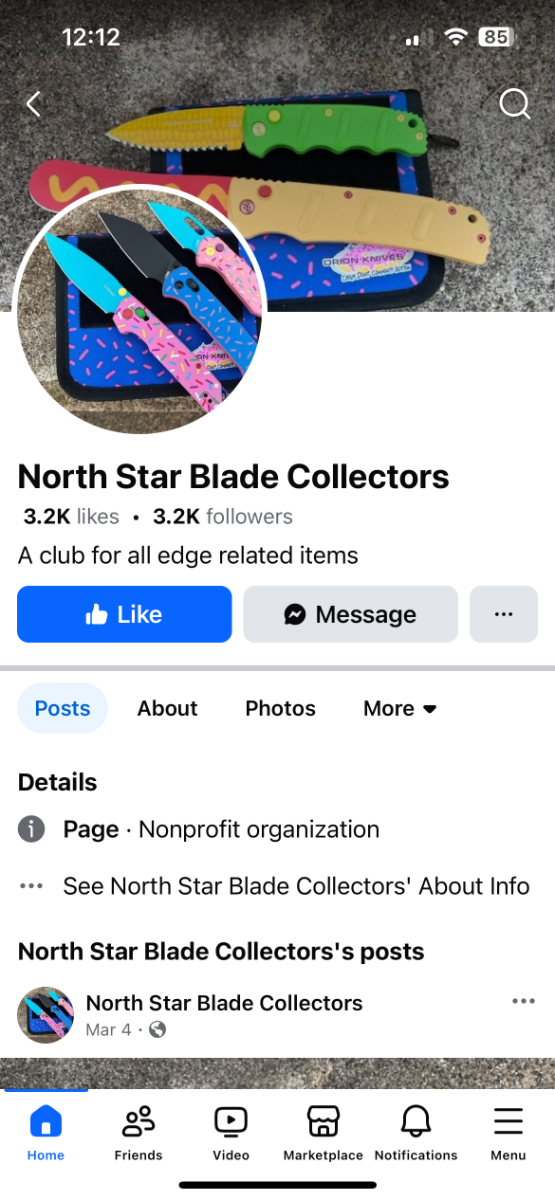Switch to the Photos tab
Viewport: 555px width, 1200px height.
pos(280,708)
